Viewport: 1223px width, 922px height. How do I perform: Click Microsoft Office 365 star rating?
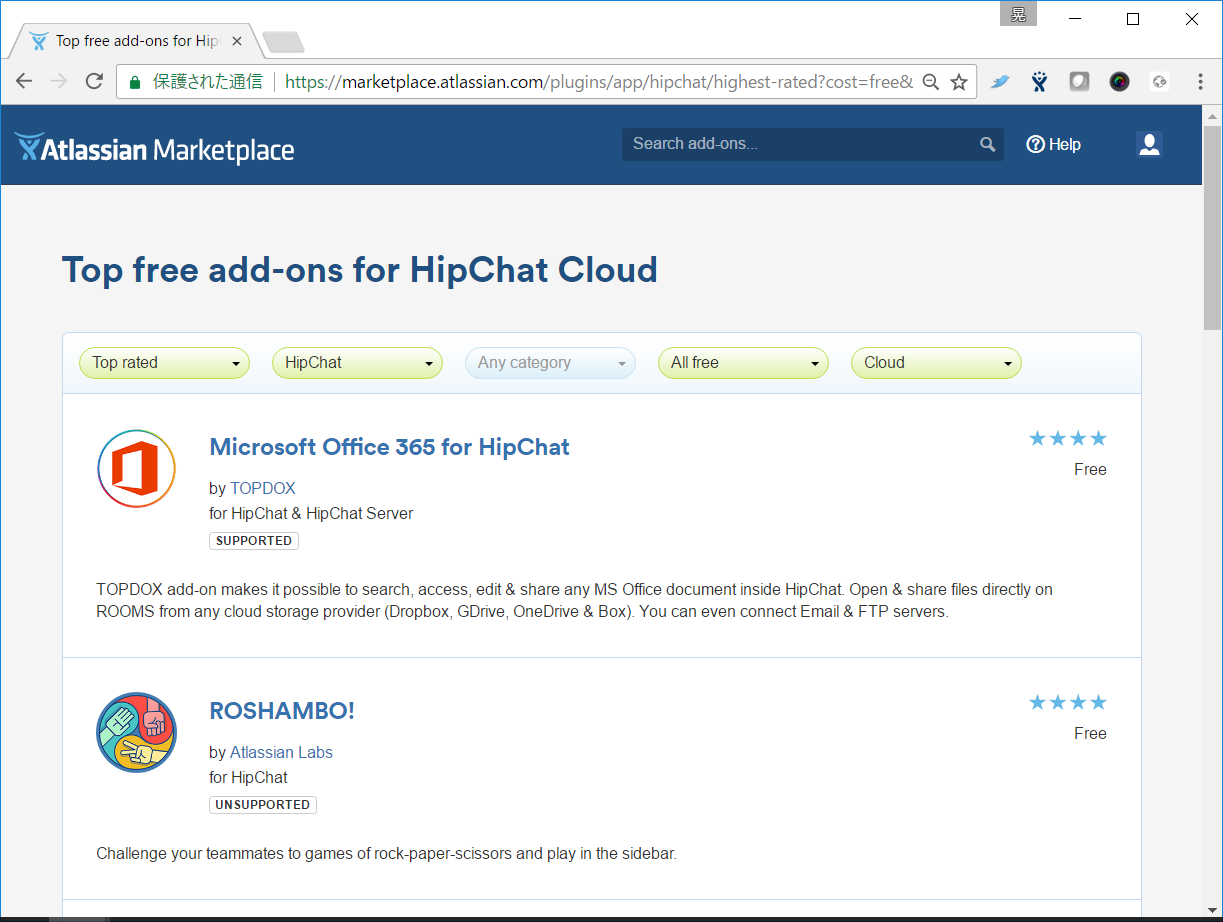point(1068,438)
